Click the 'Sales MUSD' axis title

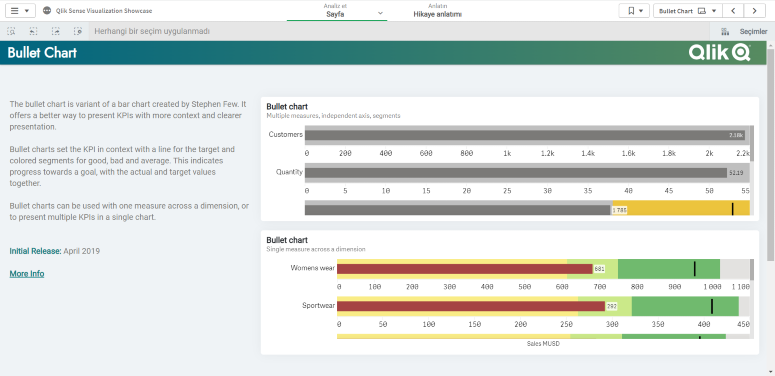[543, 344]
